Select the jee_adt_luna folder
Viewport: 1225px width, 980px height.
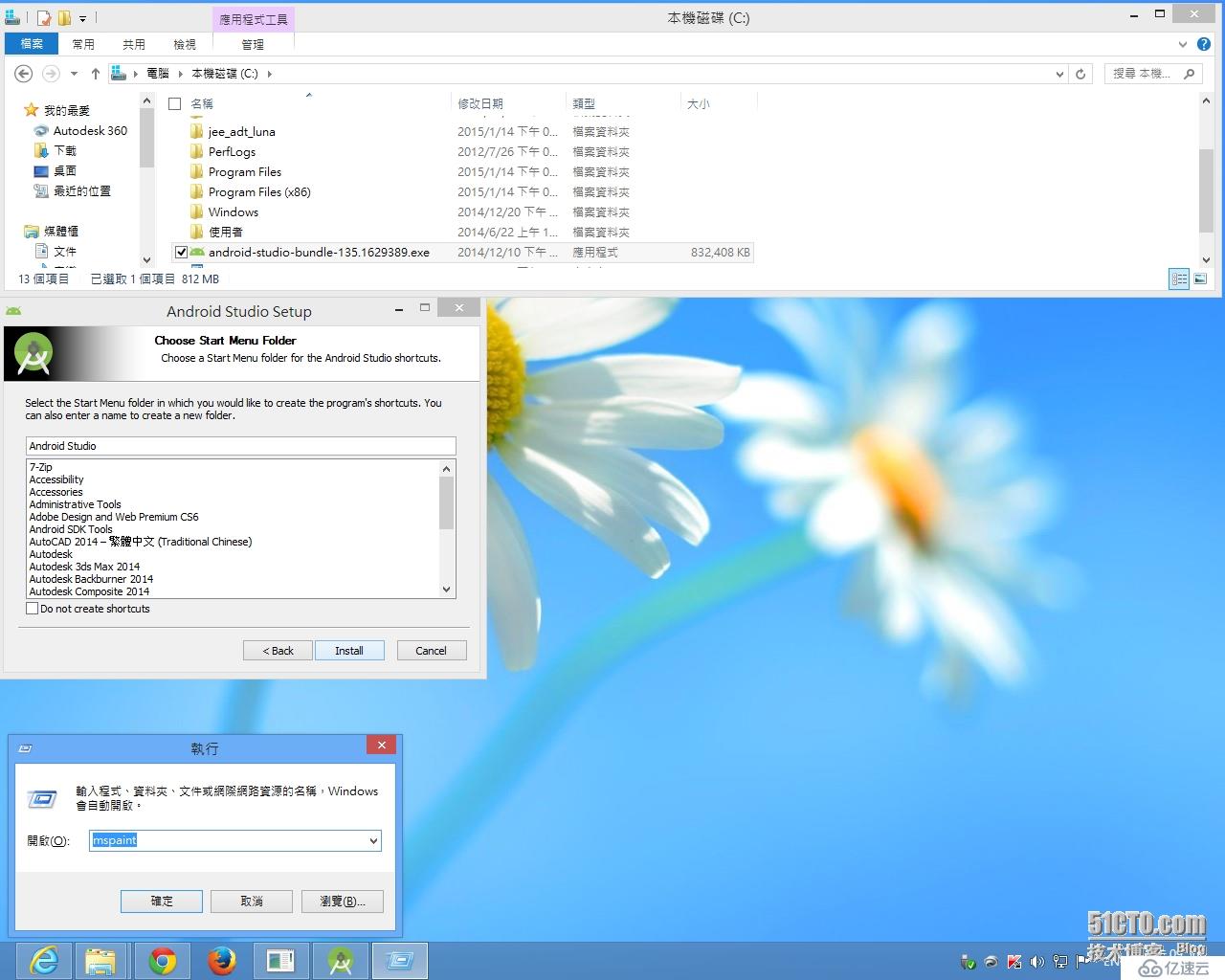pos(242,132)
